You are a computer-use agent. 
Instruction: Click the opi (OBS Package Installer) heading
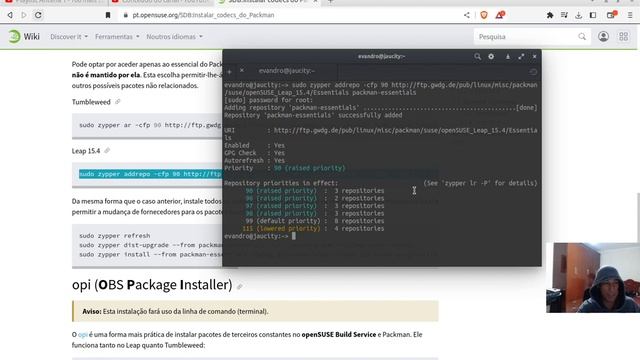pos(152,284)
